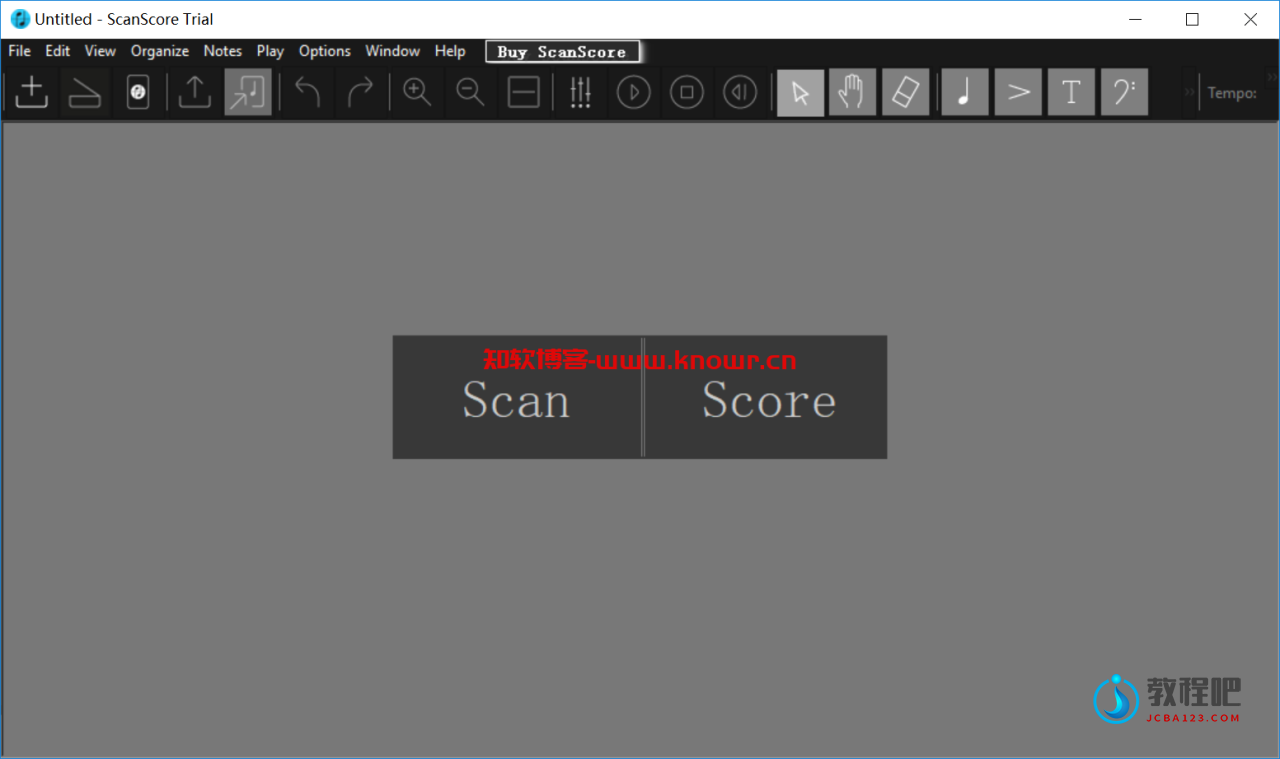Open the Help menu
The image size is (1280, 759).
450,51
